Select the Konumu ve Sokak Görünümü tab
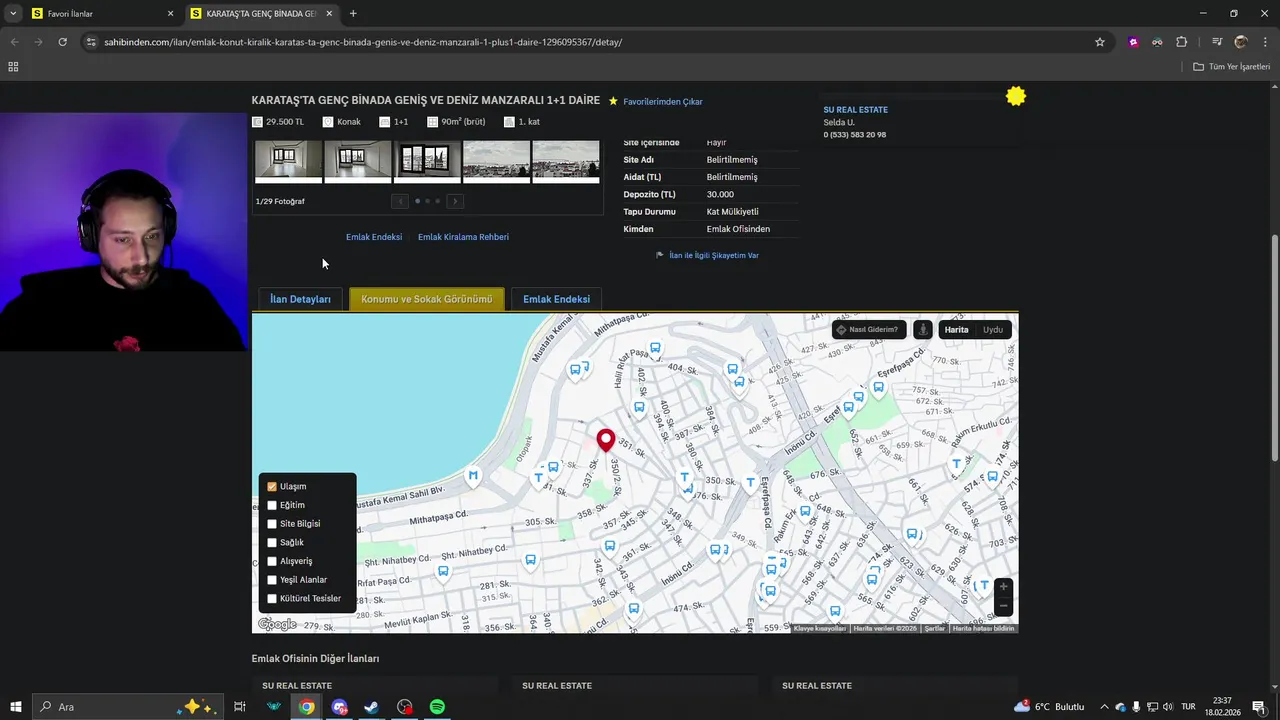1280x720 pixels. 427,299
